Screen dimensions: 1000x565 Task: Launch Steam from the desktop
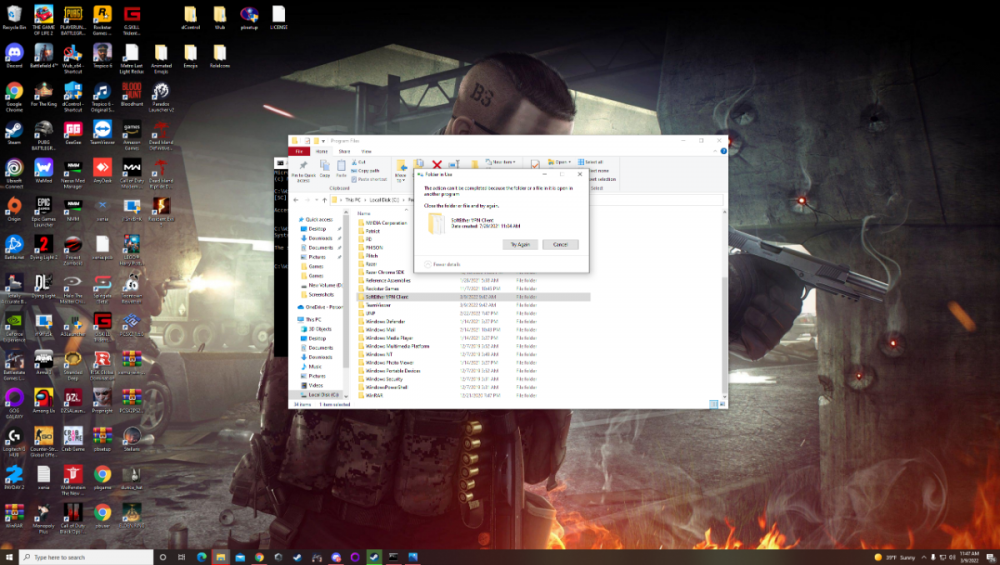(x=14, y=132)
